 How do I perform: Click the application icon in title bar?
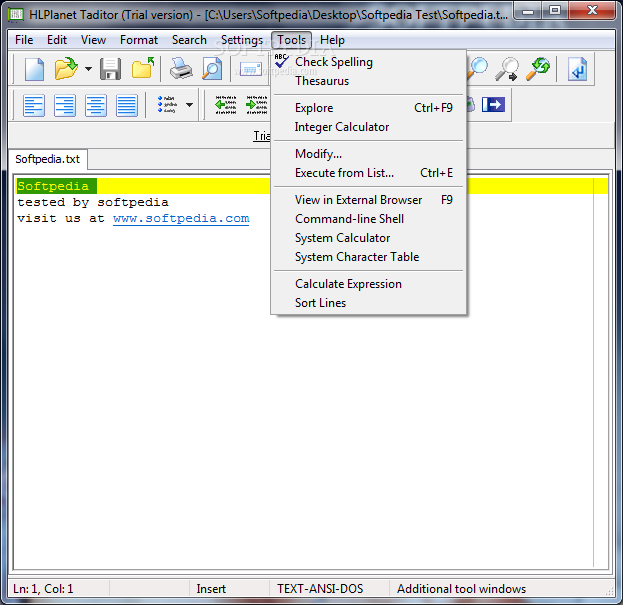(16, 14)
